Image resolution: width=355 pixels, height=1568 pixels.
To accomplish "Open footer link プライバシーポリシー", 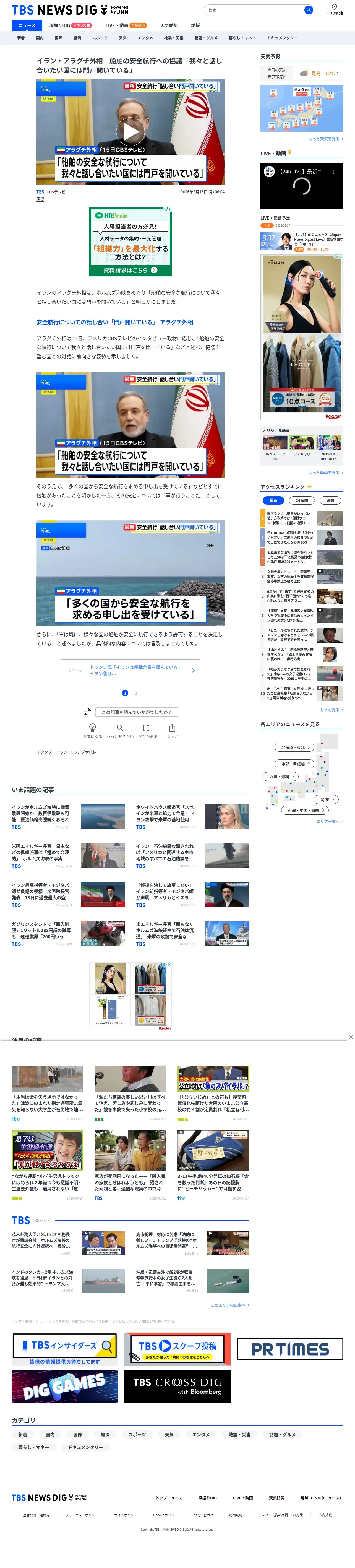I will 82,1515.
